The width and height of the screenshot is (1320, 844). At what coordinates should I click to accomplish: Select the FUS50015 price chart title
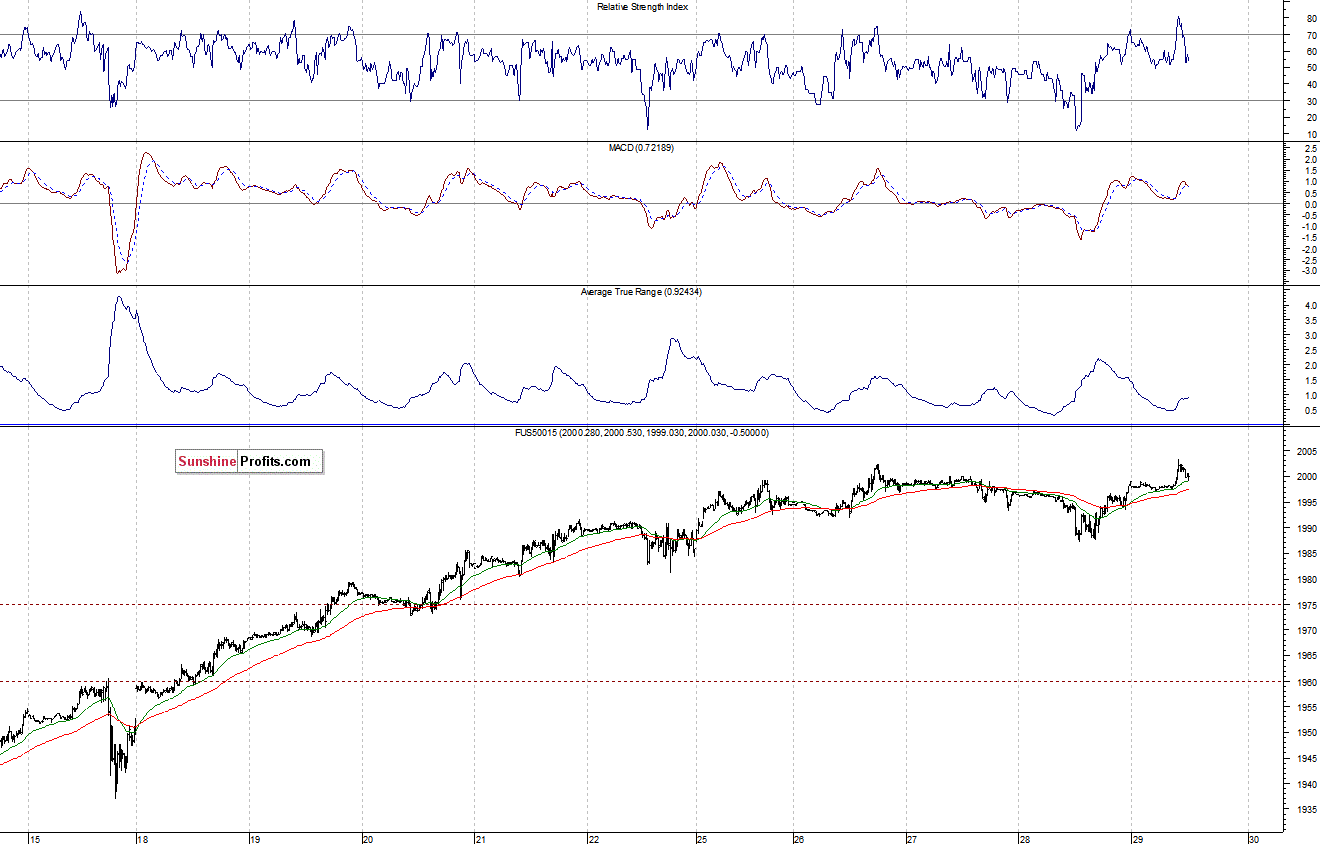point(640,432)
